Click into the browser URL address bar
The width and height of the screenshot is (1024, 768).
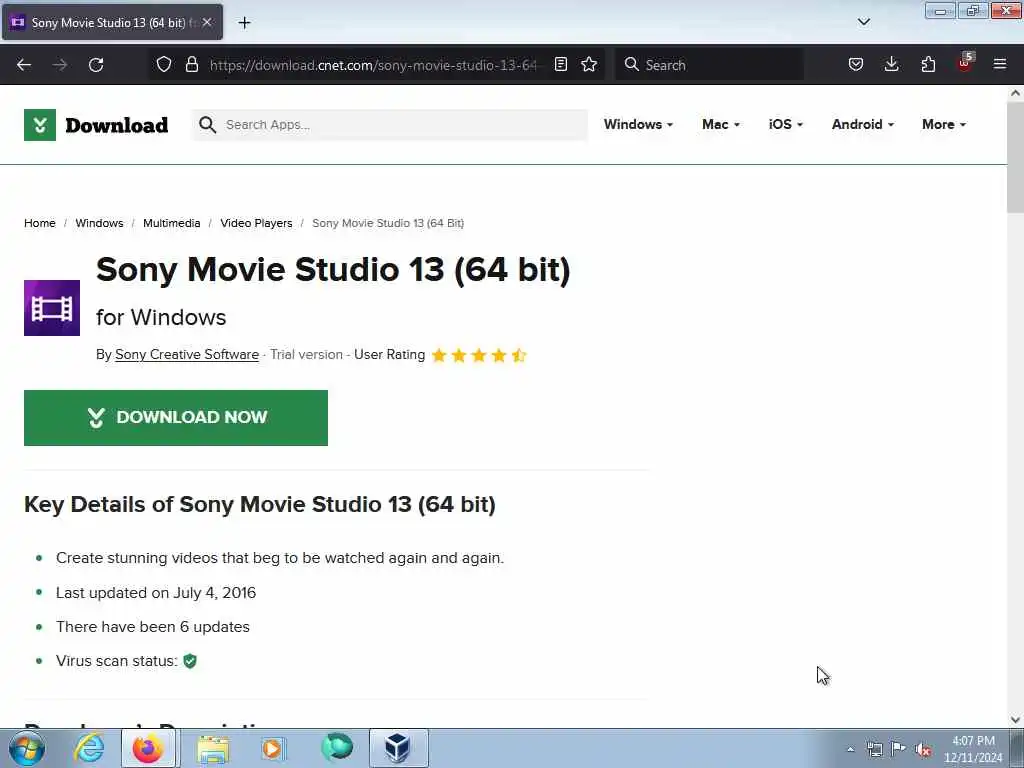[372, 65]
